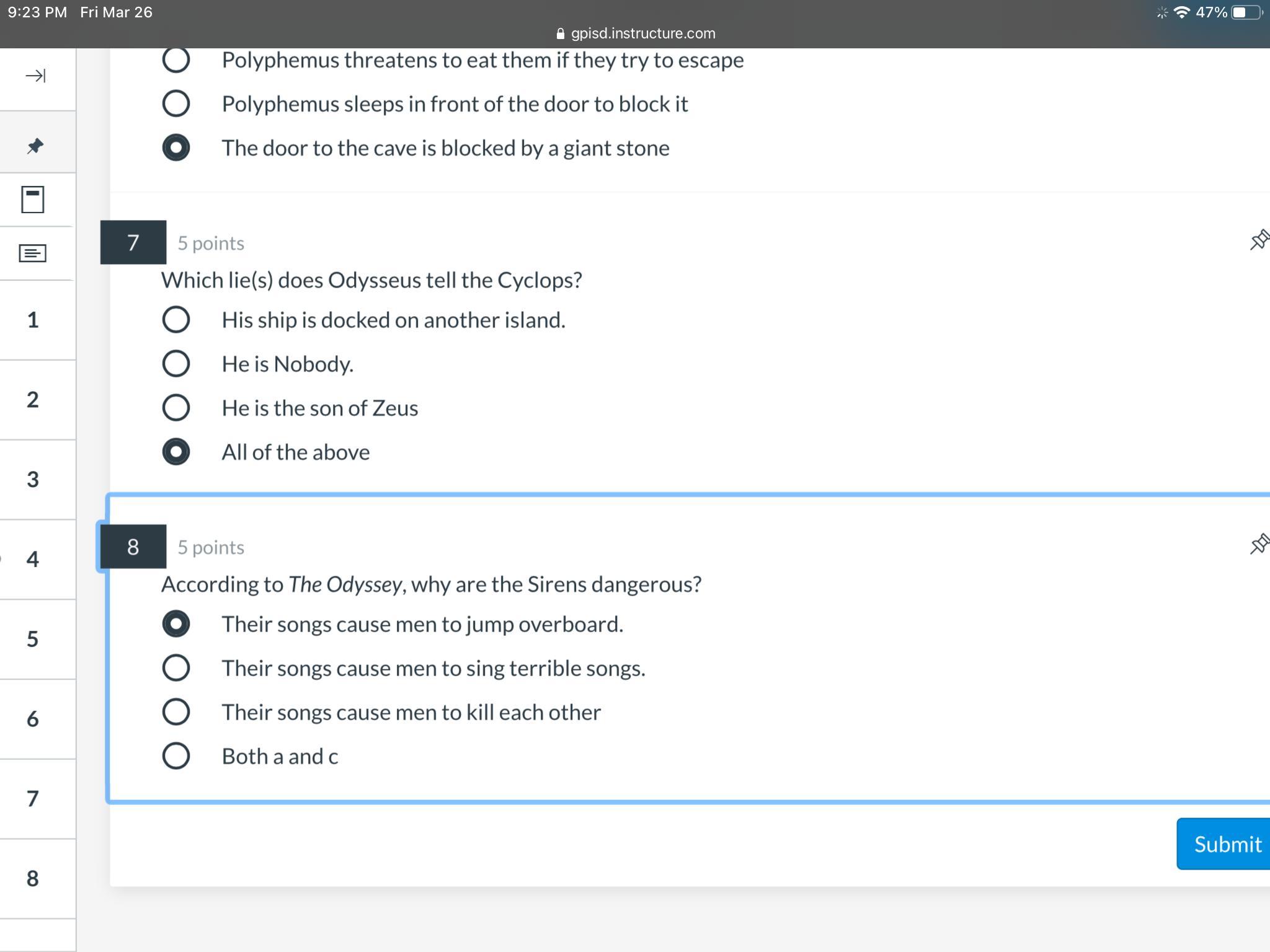The image size is (1270, 952).
Task: Click the question 8 number badge
Action: tap(133, 547)
